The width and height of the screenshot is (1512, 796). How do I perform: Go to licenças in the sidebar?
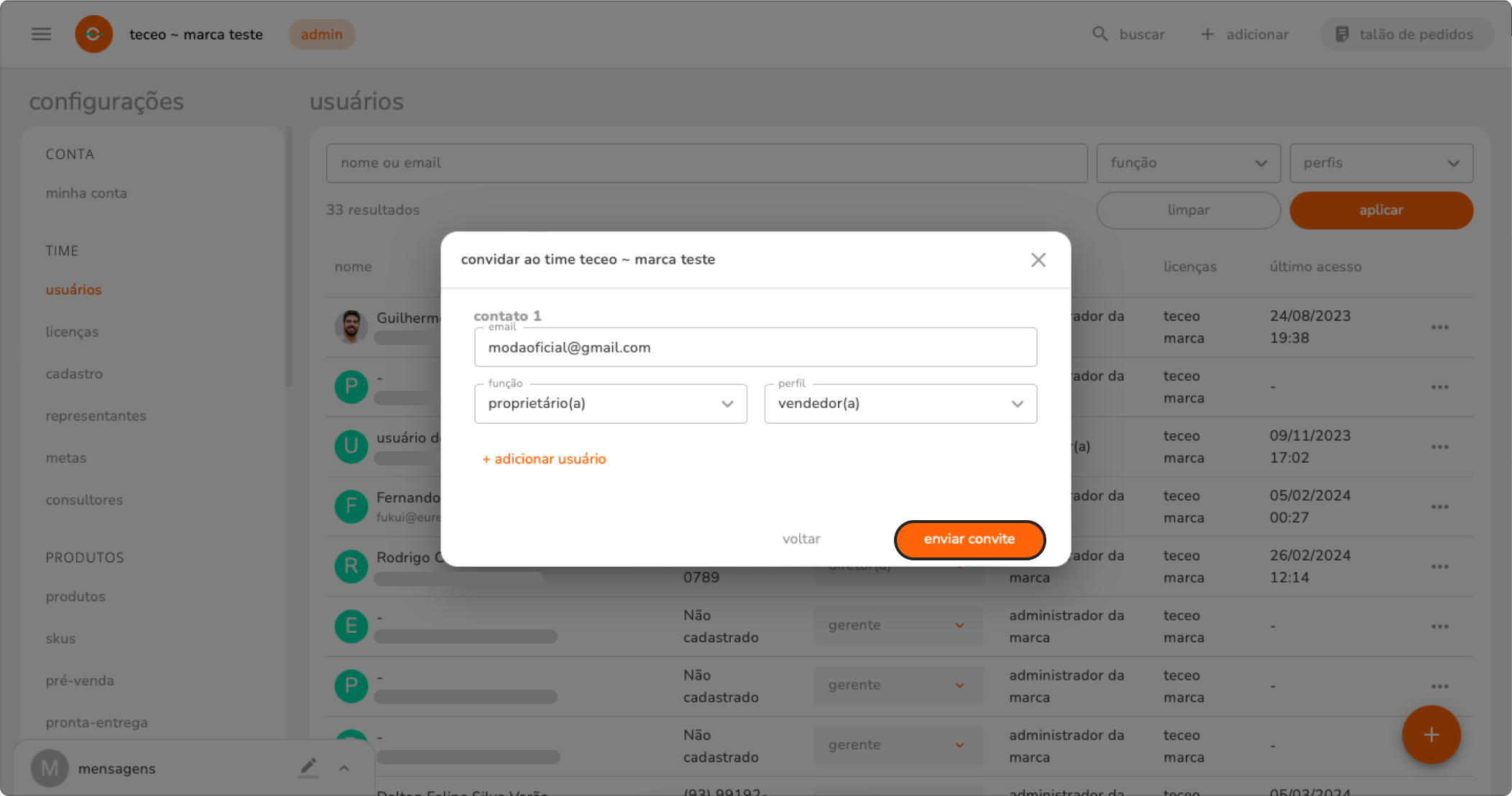click(72, 332)
